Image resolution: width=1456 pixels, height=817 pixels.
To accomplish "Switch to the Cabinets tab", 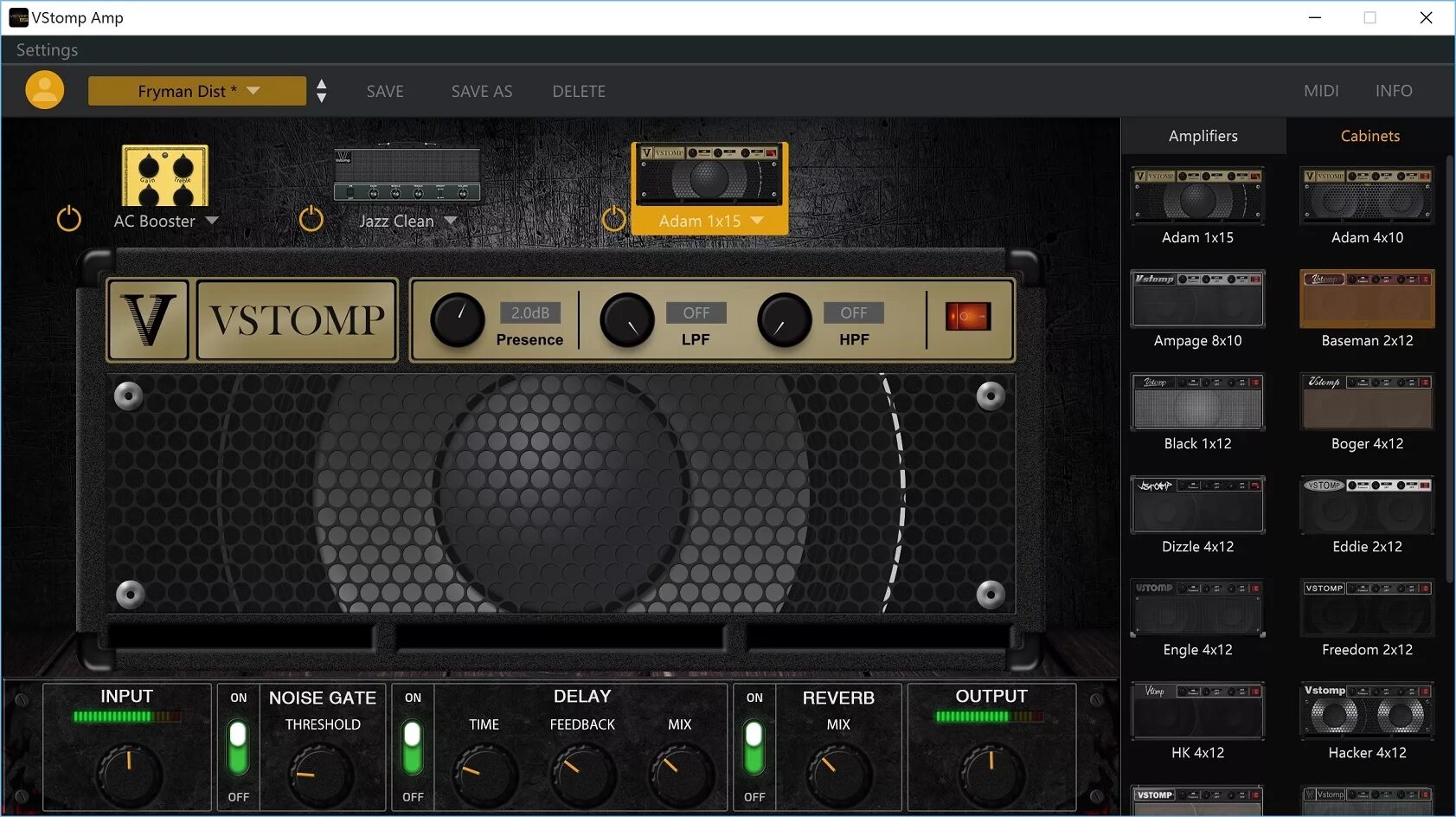I will [x=1370, y=136].
